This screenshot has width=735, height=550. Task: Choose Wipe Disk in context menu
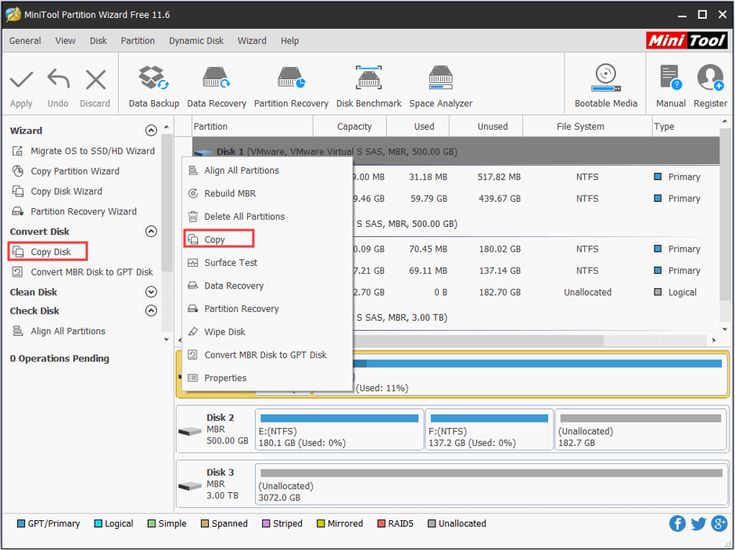(x=267, y=332)
